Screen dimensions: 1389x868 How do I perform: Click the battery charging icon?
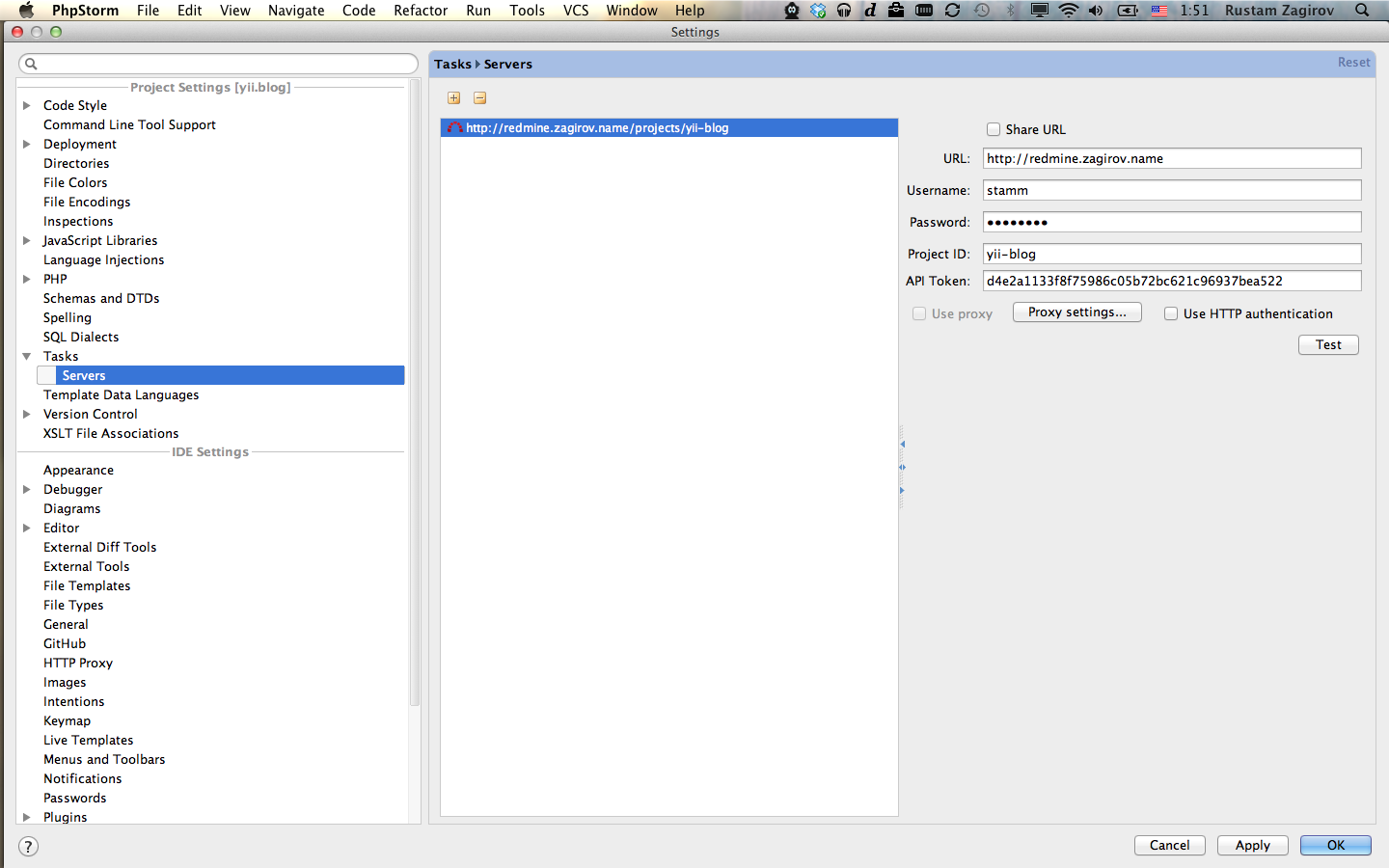point(1128,11)
